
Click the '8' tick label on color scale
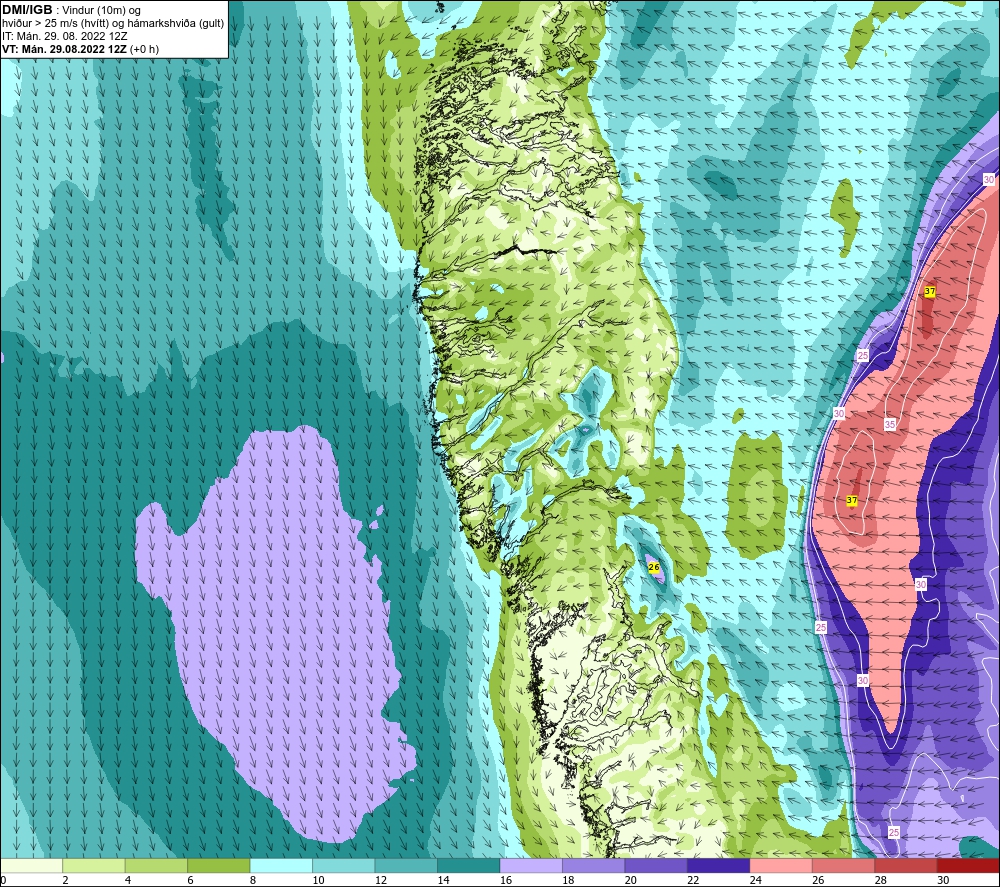click(253, 880)
